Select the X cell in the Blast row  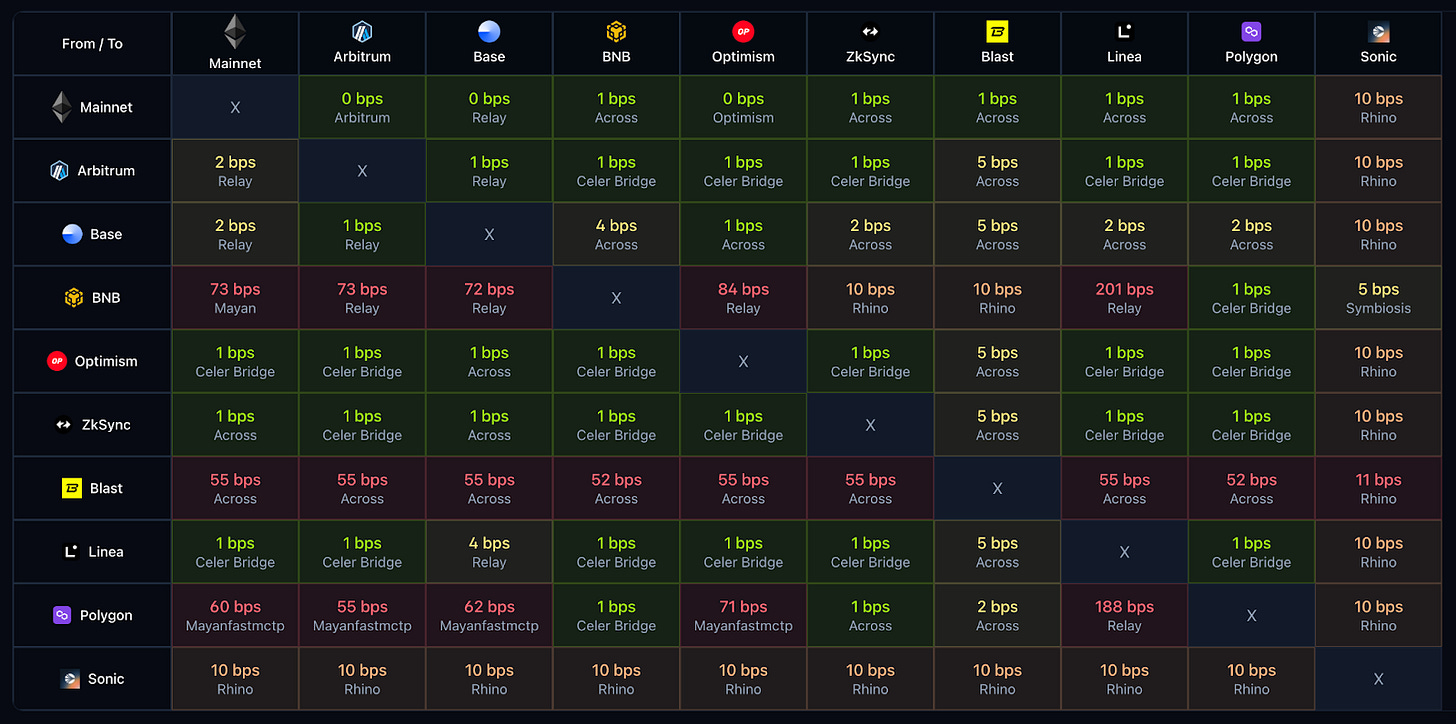coord(997,488)
